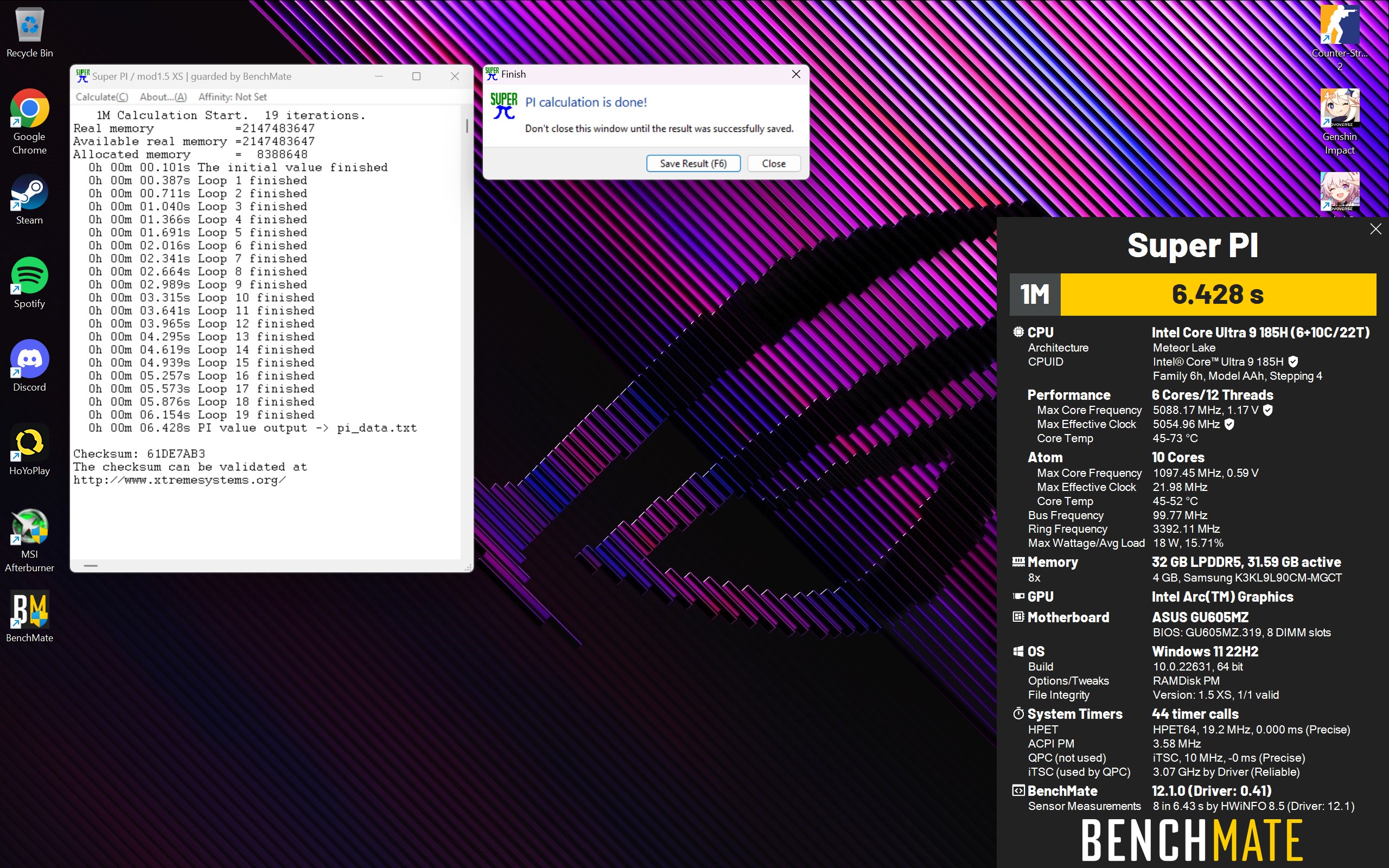Click the CPU chip icon in the BenchMate panel

1018,332
